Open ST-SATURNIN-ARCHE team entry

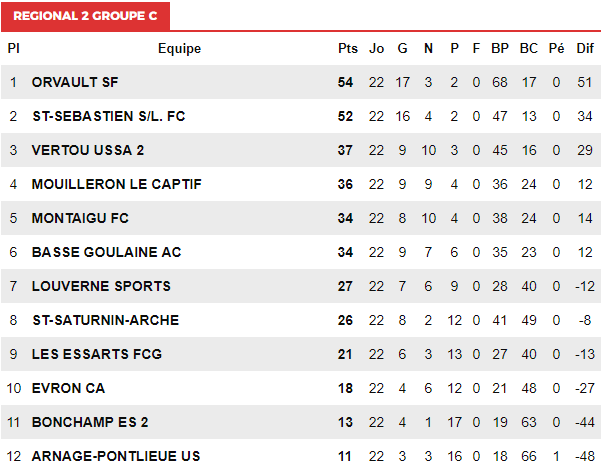pos(106,320)
